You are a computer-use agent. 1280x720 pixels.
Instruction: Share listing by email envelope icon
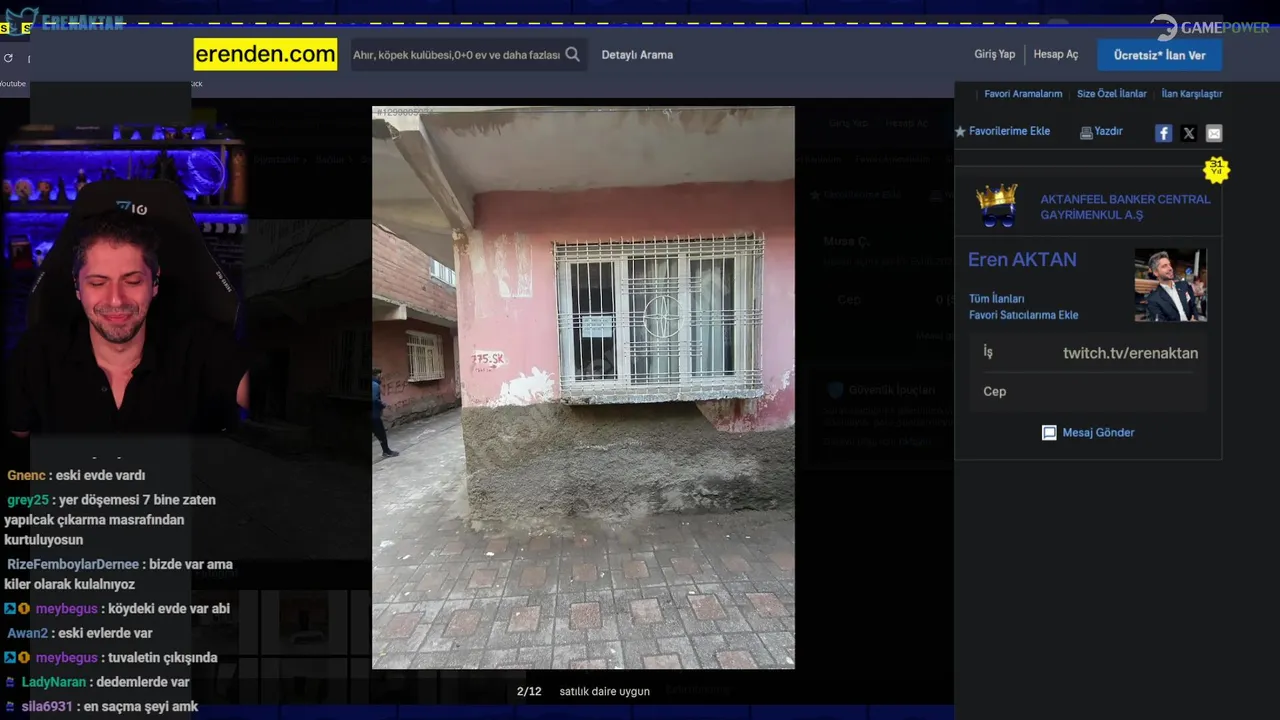click(1214, 133)
